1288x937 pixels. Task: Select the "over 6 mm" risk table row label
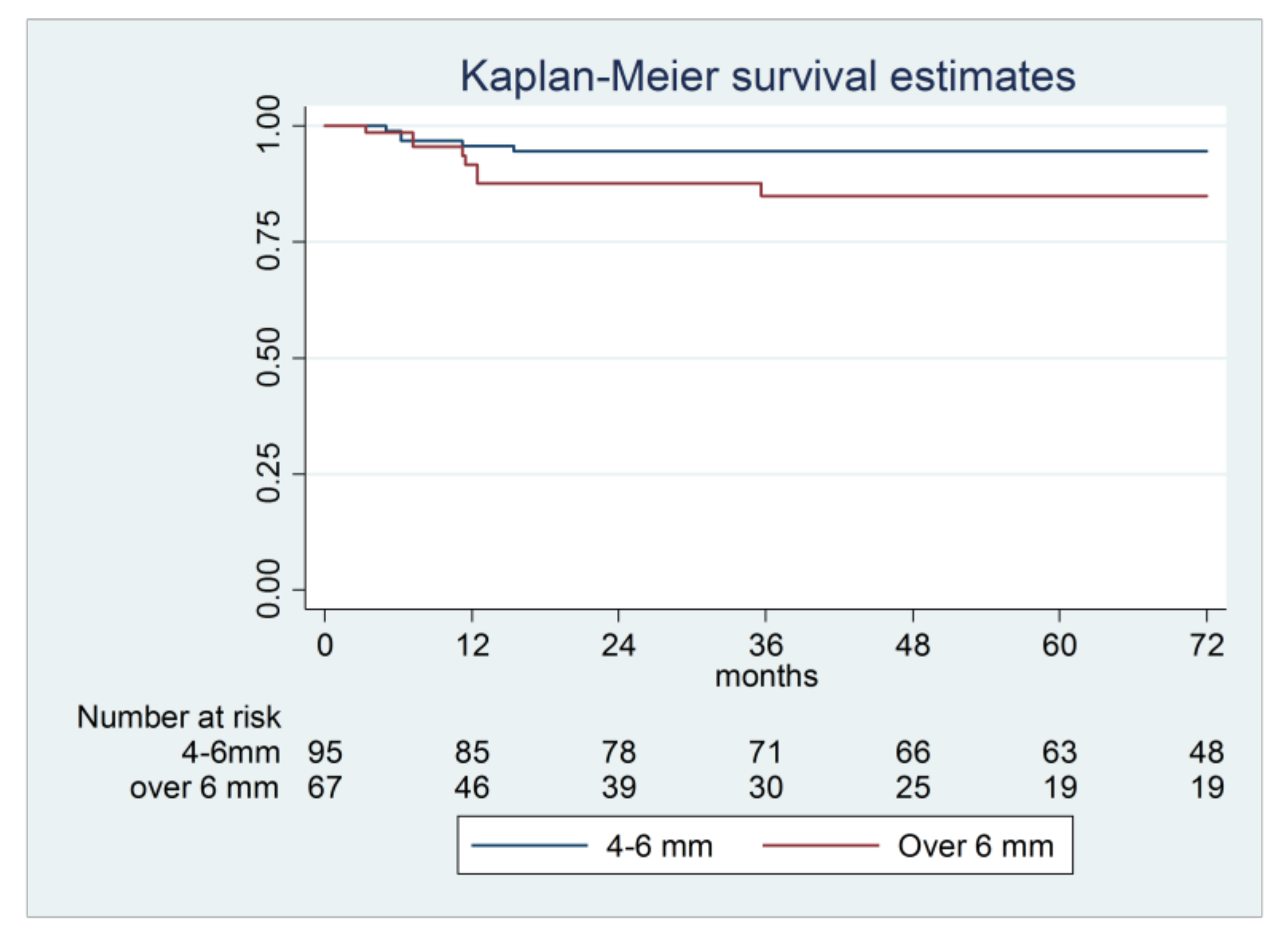[205, 788]
